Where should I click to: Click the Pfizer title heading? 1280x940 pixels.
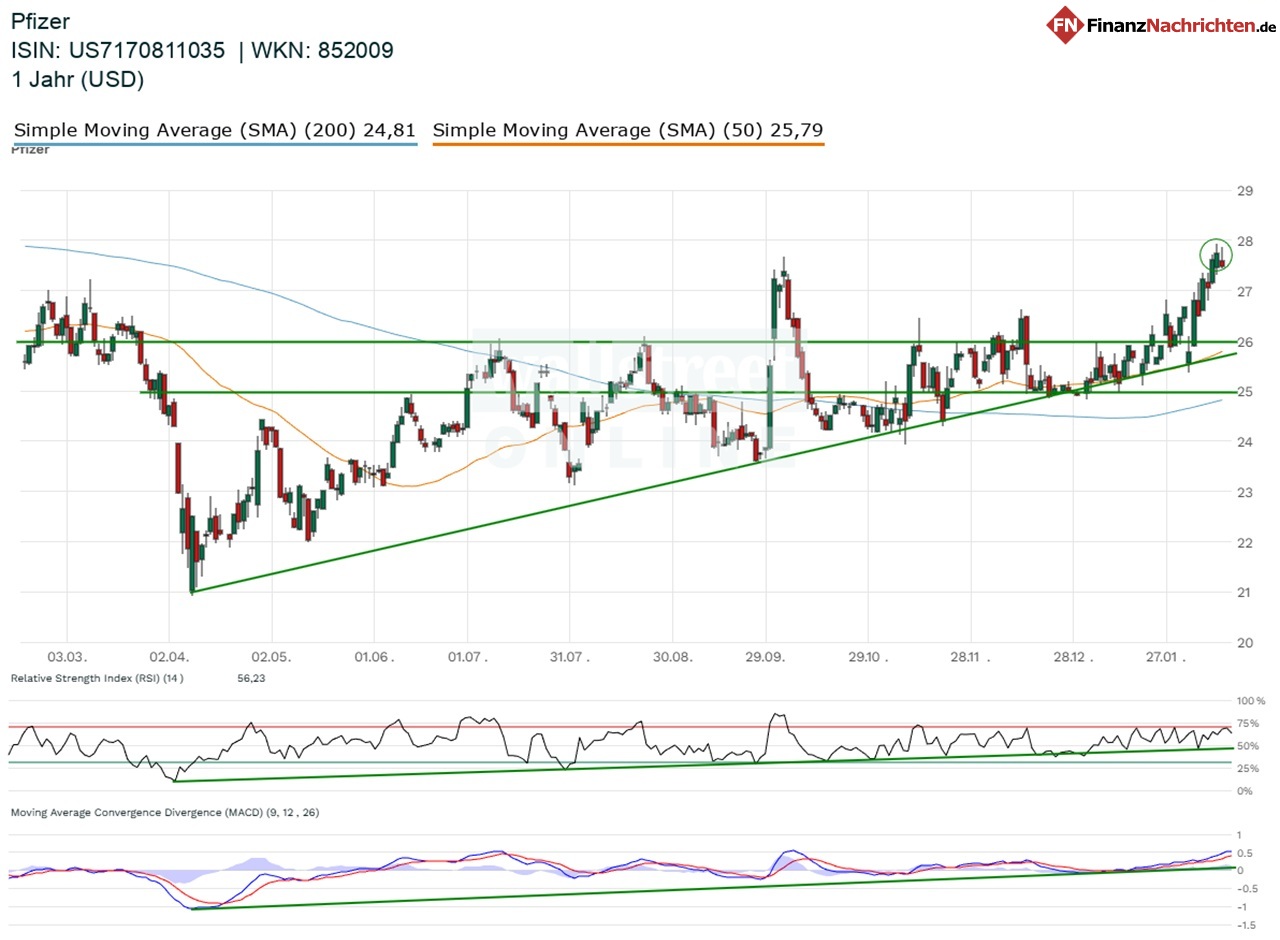click(x=40, y=21)
